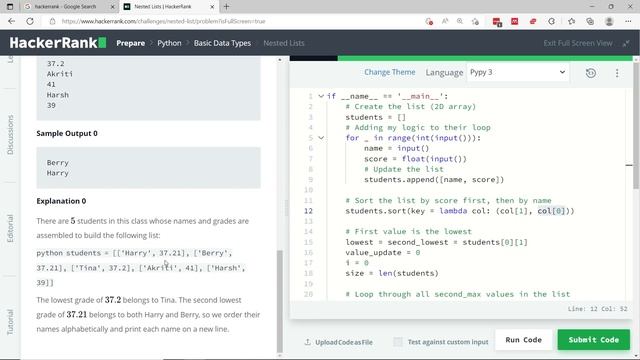Open the Collections icon
Screen dimensions: 640x360
click(590, 21)
